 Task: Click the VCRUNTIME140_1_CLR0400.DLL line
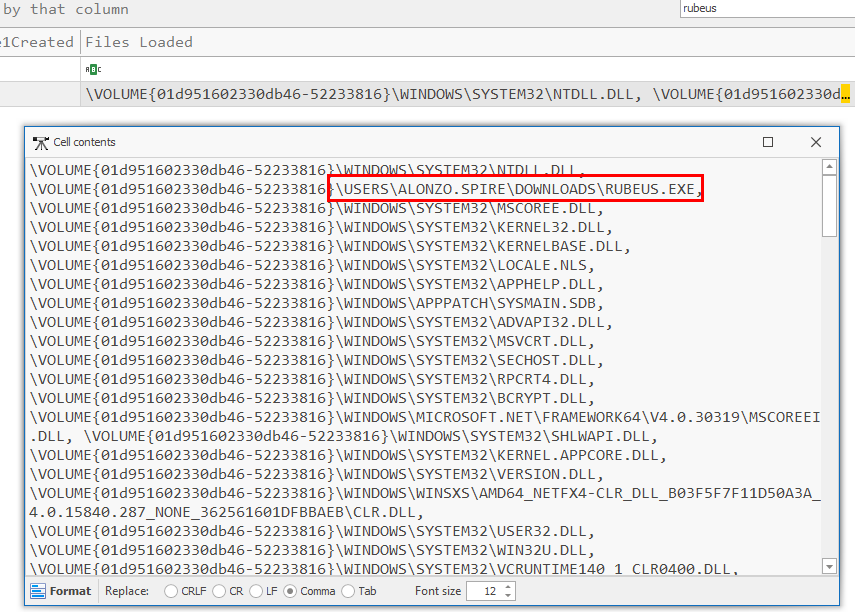(384, 569)
